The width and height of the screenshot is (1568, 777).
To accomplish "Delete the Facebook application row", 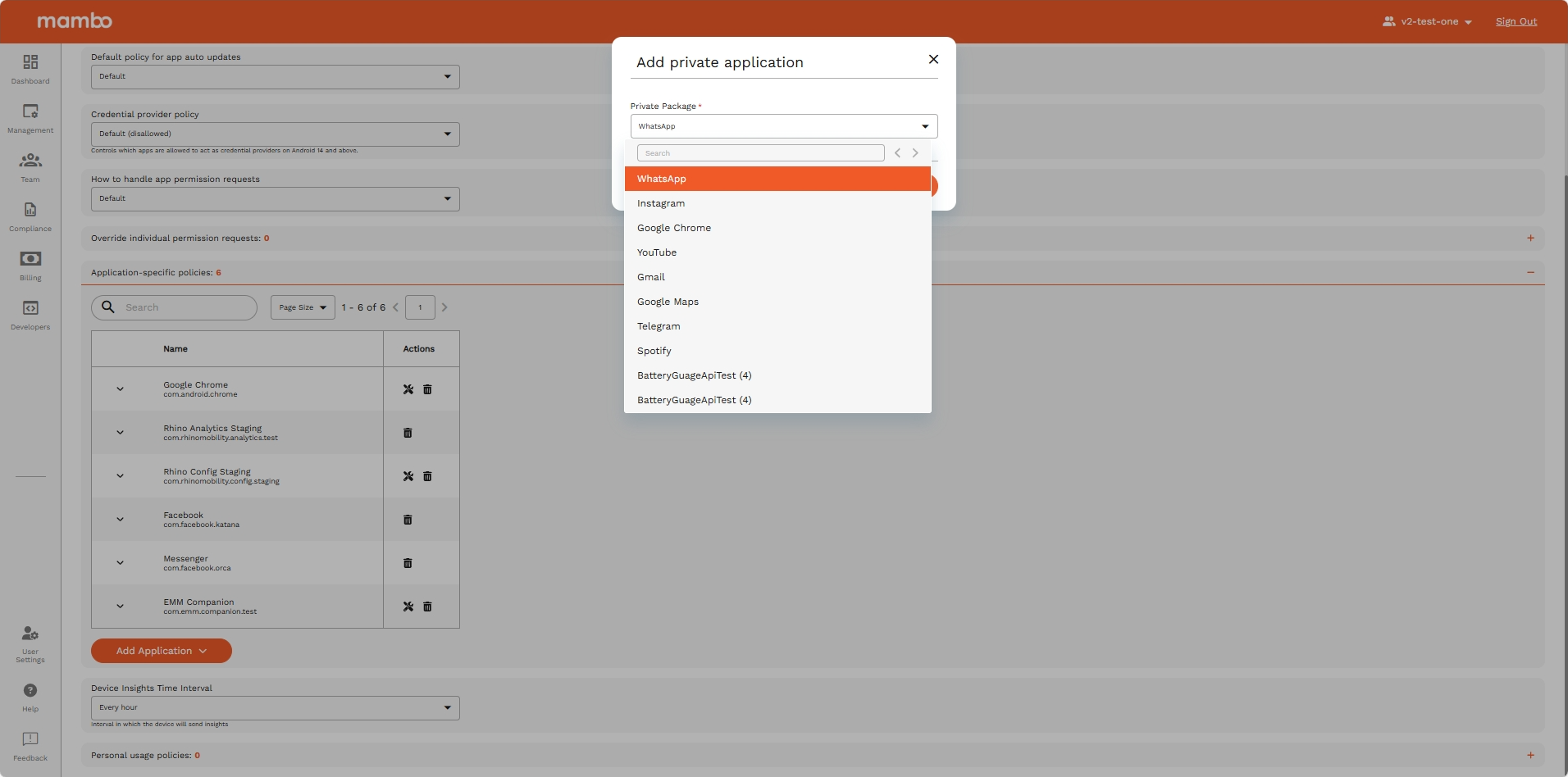I will tap(408, 520).
